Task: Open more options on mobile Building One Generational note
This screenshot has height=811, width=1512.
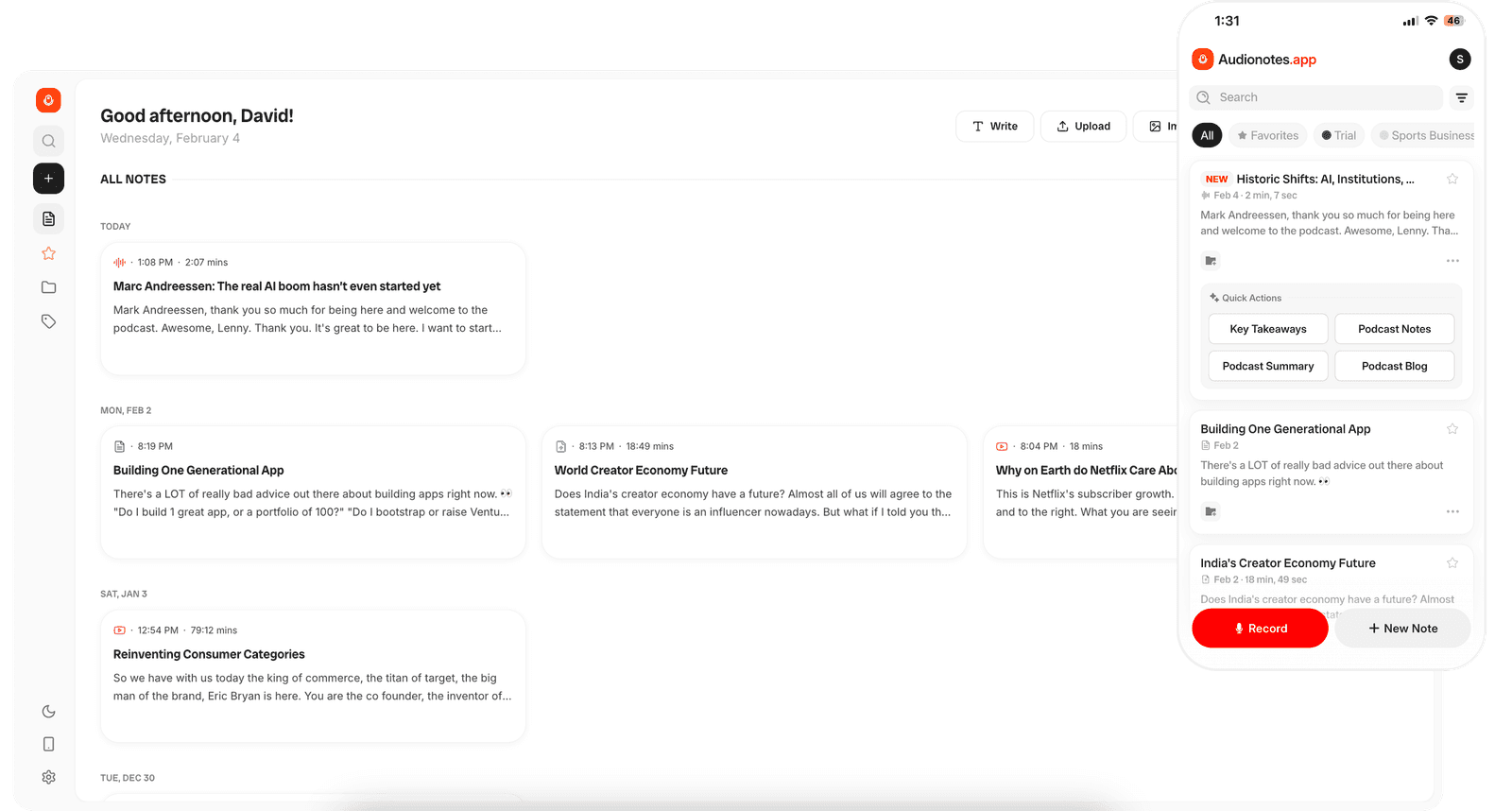Action: 1452,511
